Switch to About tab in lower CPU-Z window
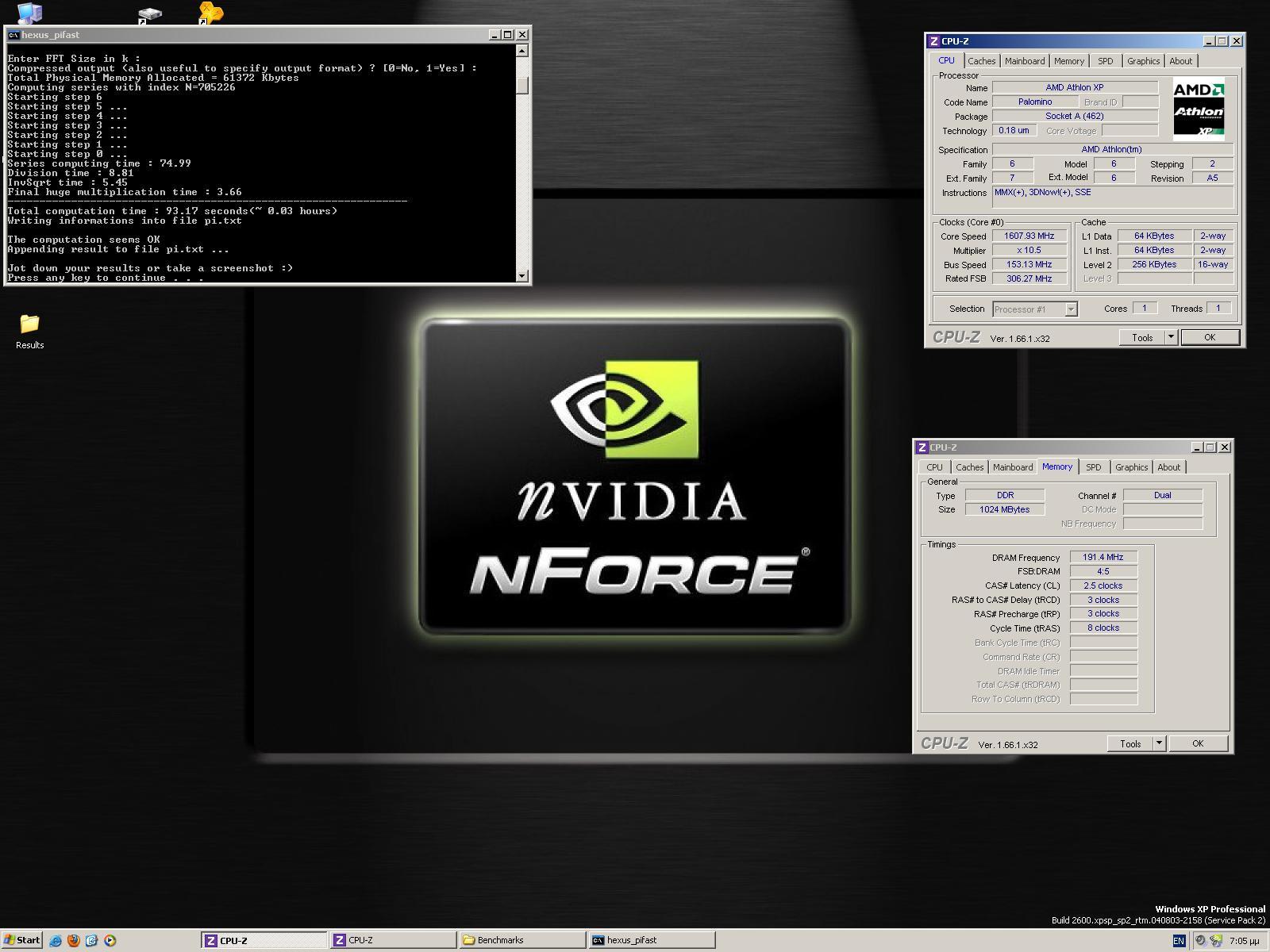The image size is (1270, 952). pos(1169,467)
